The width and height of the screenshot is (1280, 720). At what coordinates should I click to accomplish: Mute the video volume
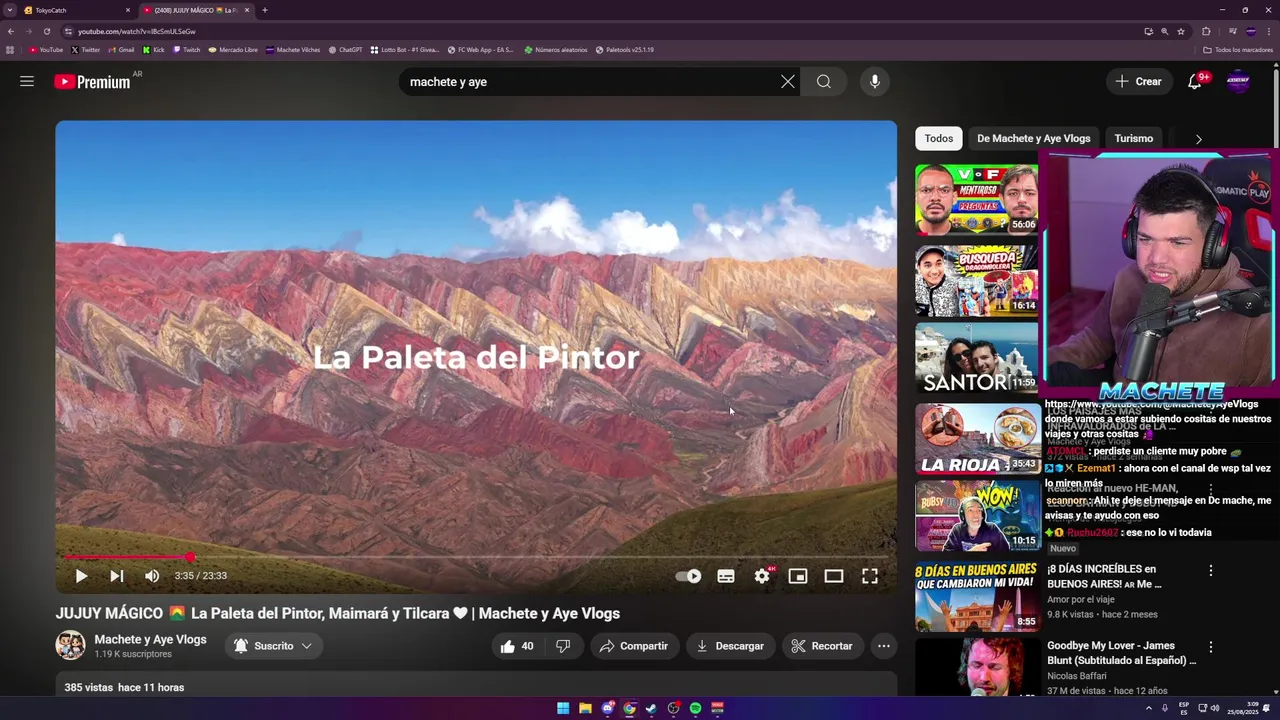[152, 576]
